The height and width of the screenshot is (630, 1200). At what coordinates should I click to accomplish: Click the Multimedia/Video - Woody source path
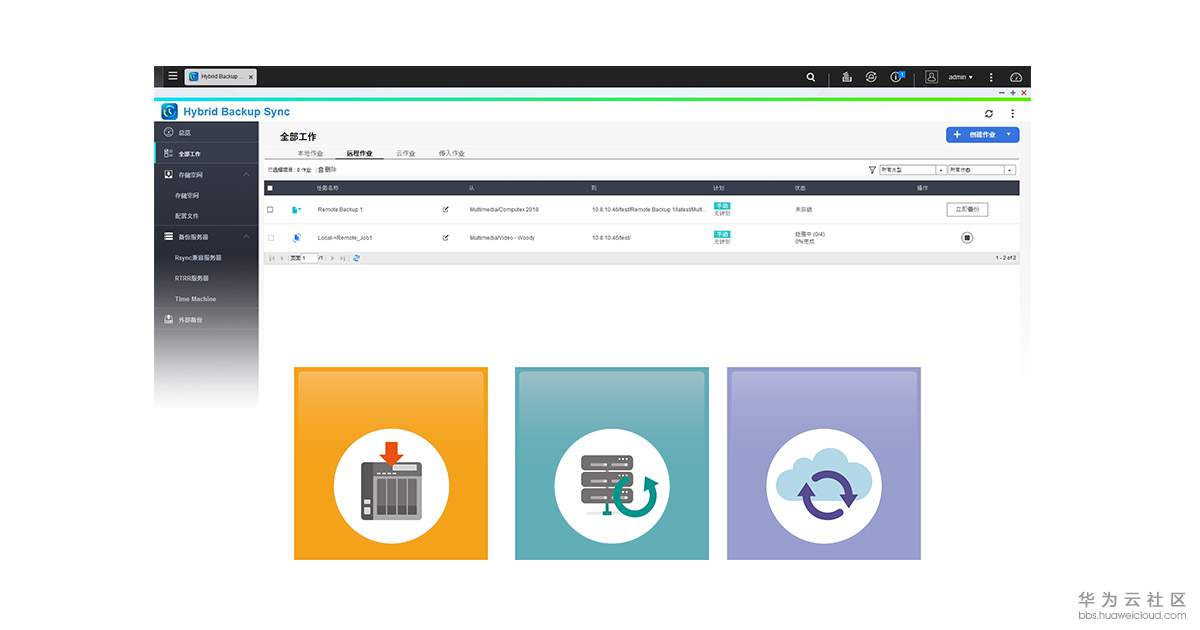(x=502, y=238)
